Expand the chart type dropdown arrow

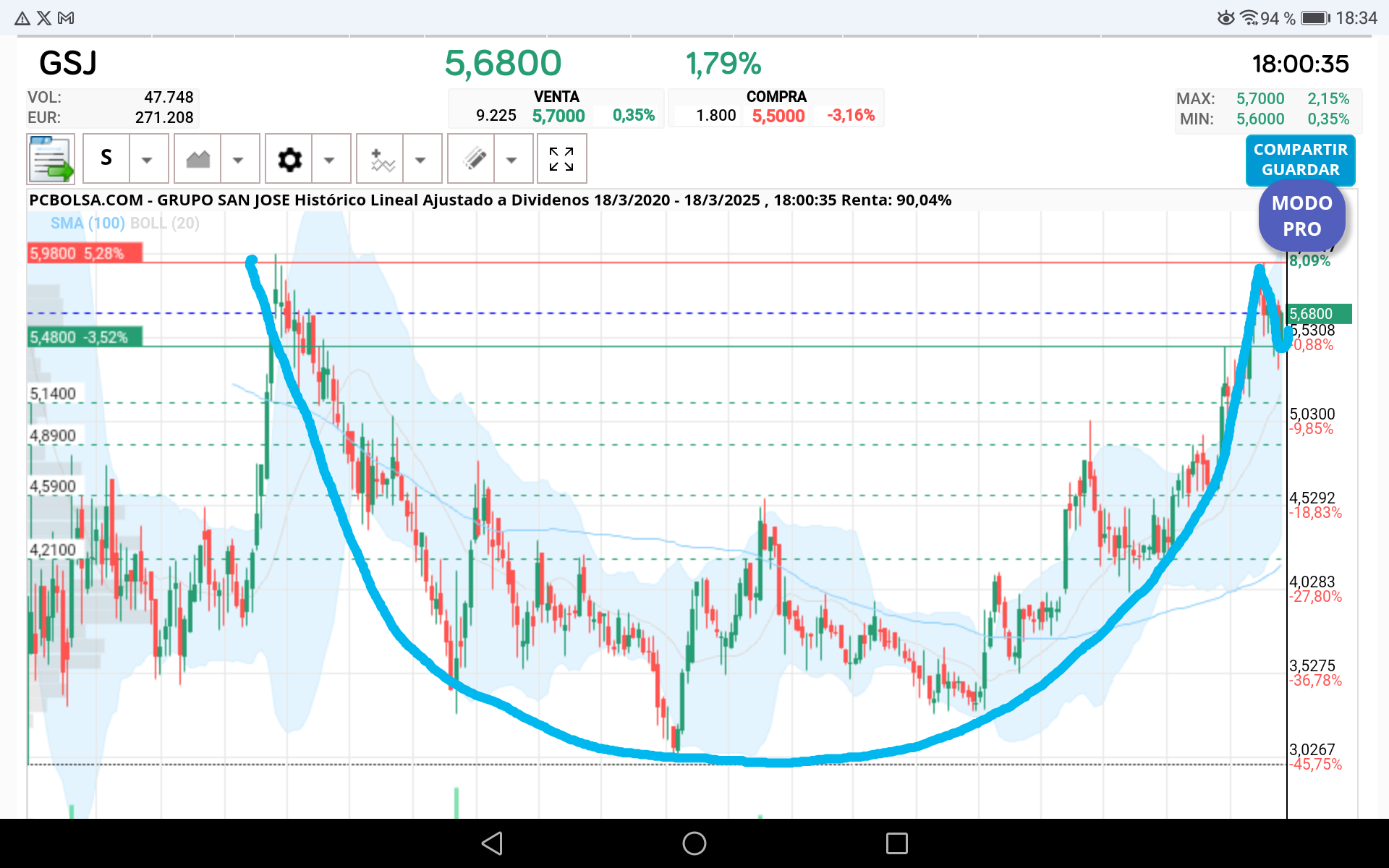tap(239, 159)
